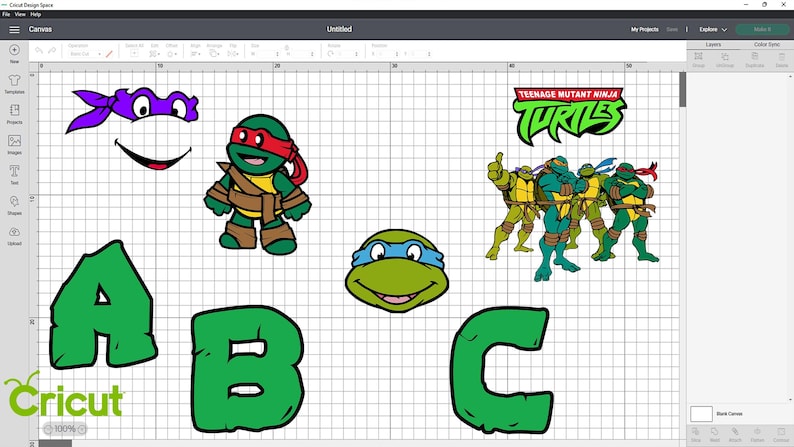Click the Make It button
794x447 pixels.
point(762,29)
